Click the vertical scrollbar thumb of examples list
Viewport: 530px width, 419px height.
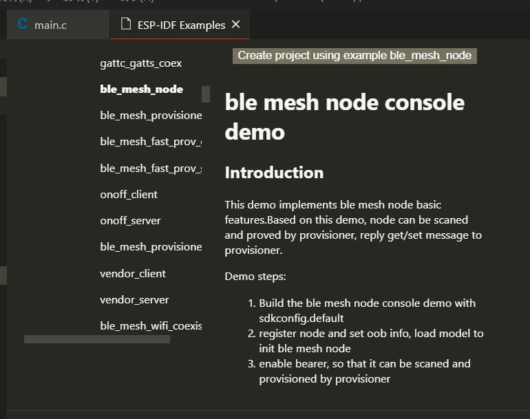click(206, 94)
